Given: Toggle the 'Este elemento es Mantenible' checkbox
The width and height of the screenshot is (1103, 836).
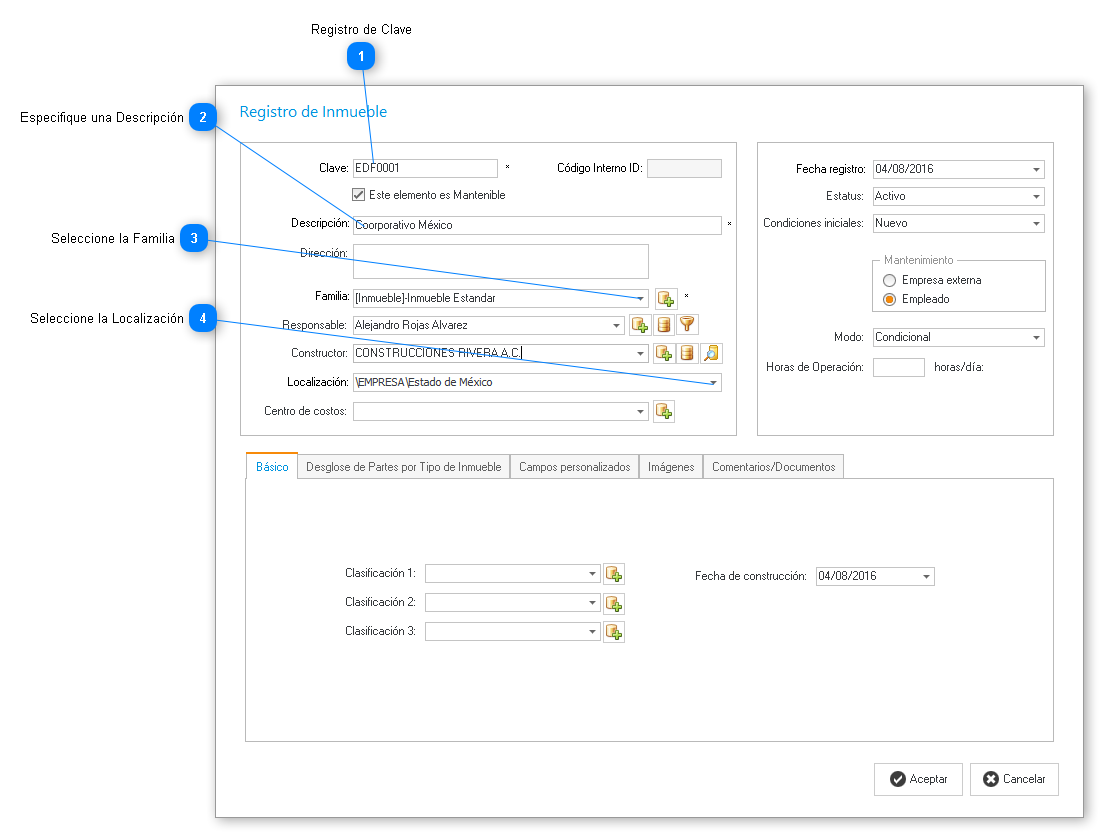Looking at the screenshot, I should pos(359,195).
